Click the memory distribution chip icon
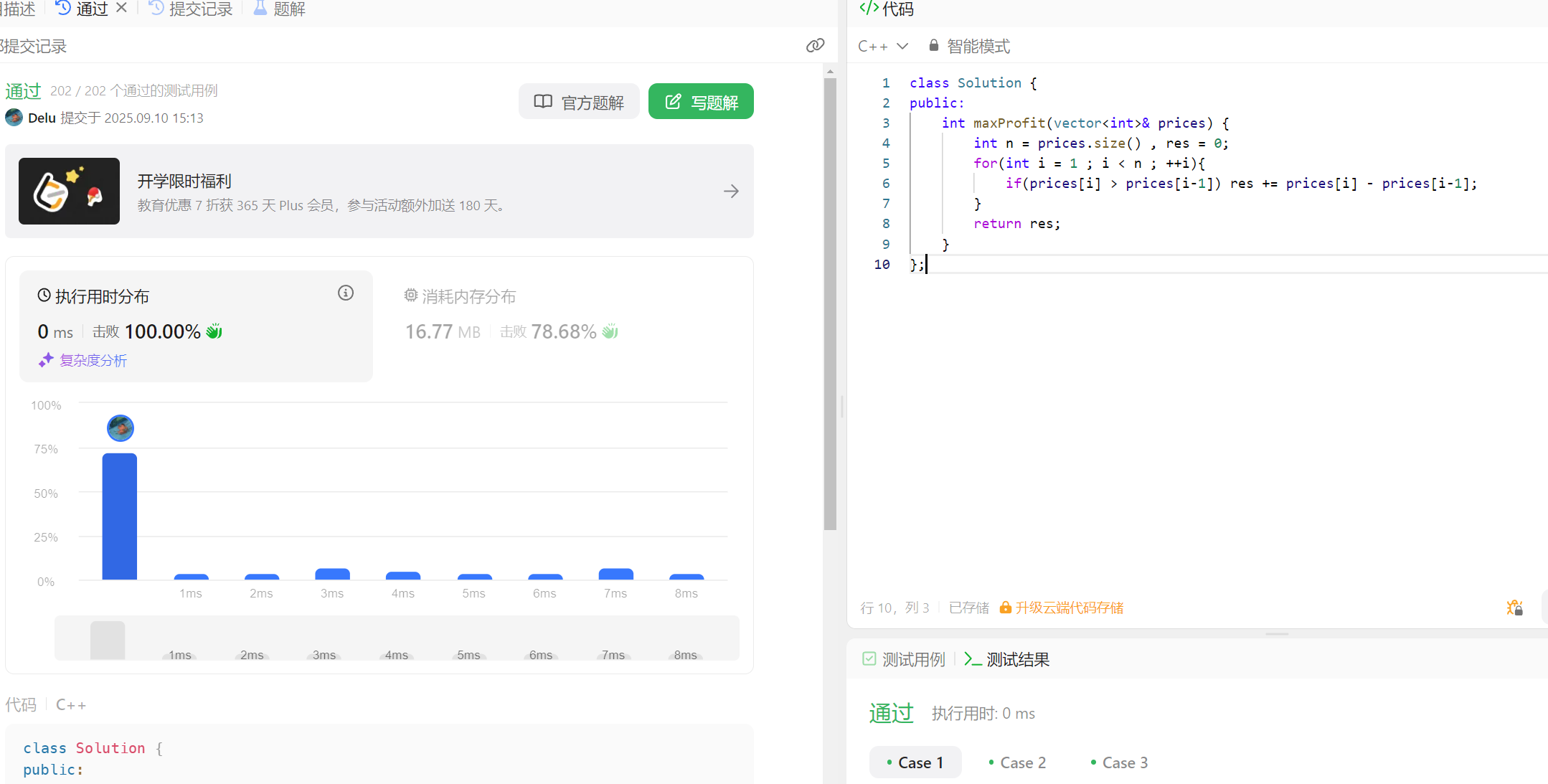 411,295
